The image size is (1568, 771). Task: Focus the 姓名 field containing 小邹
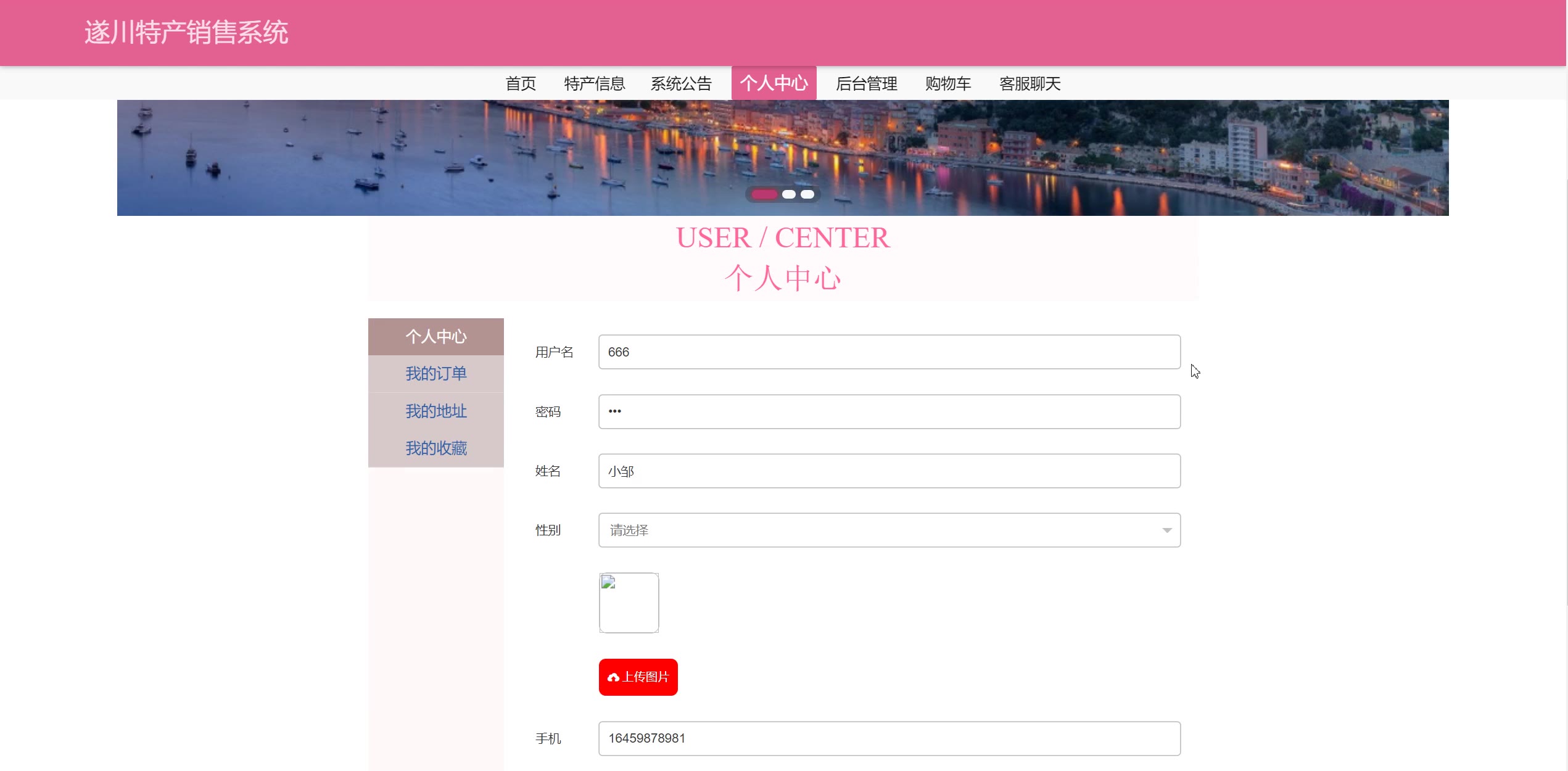tap(889, 471)
